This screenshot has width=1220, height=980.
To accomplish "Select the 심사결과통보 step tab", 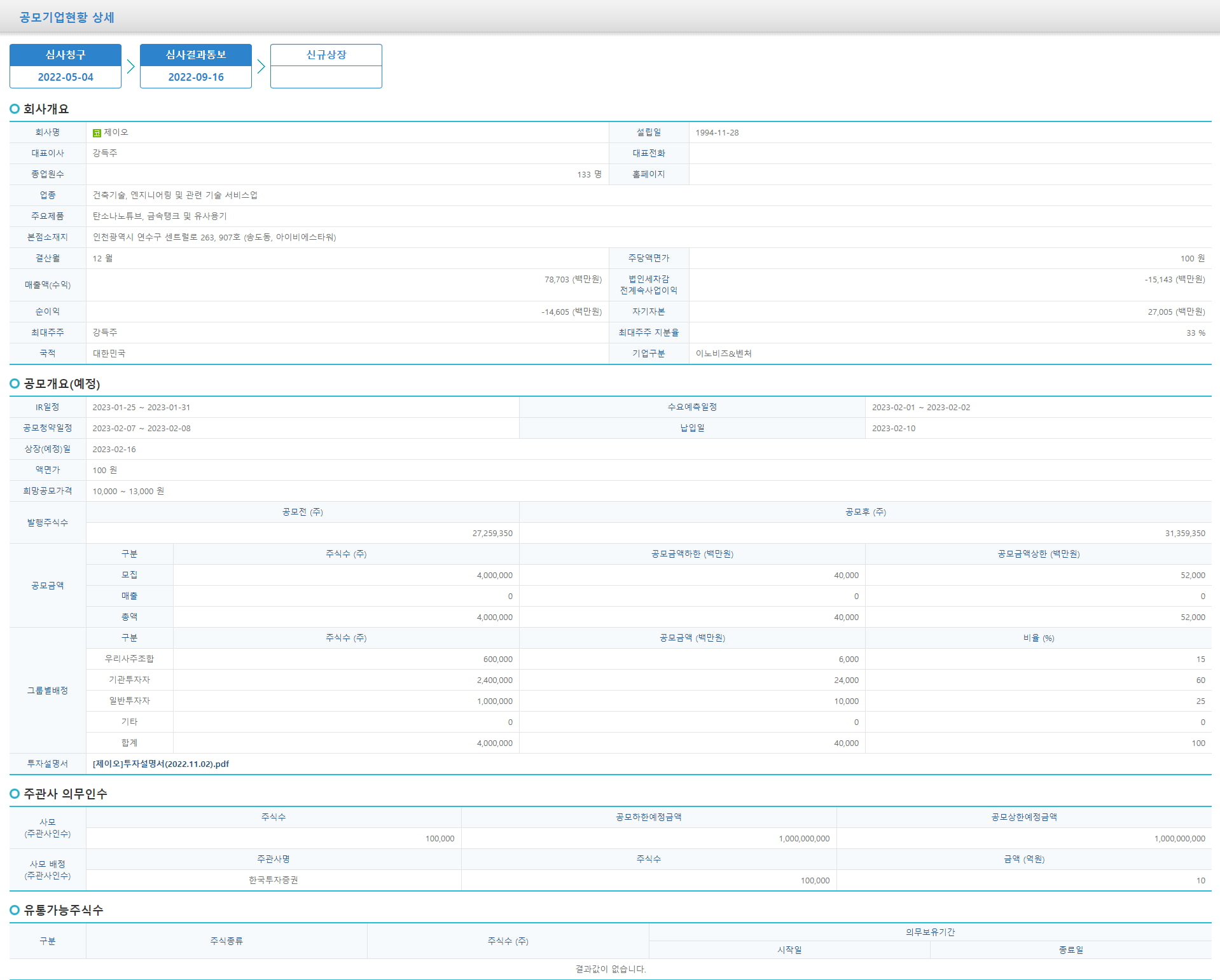I will [x=196, y=55].
